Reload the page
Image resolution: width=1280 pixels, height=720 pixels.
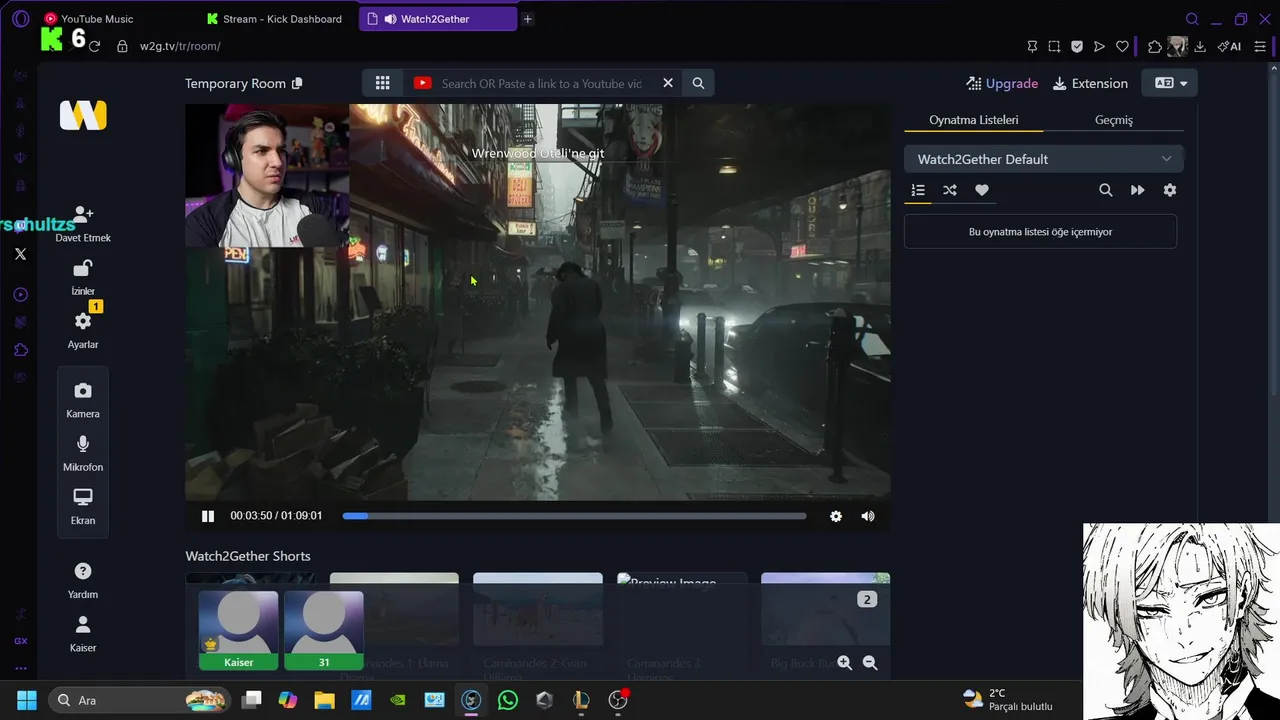click(x=94, y=46)
